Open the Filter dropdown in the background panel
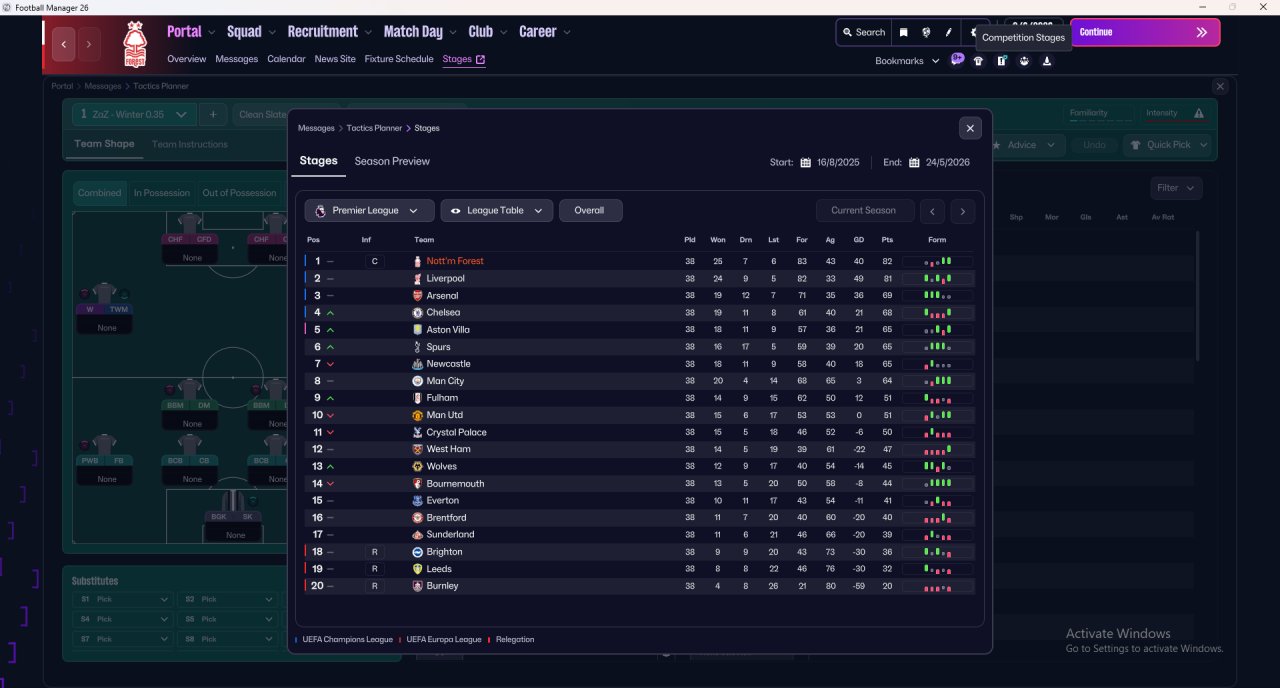 (x=1175, y=188)
